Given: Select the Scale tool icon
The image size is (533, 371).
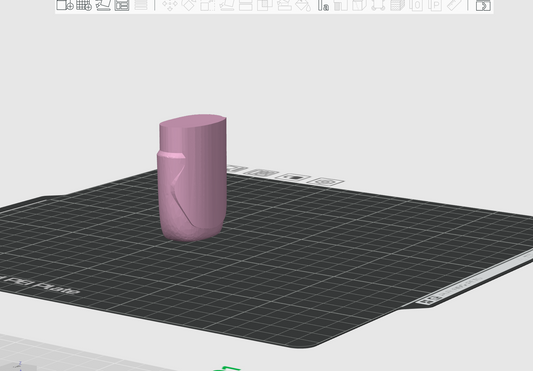Looking at the screenshot, I should tap(207, 5).
